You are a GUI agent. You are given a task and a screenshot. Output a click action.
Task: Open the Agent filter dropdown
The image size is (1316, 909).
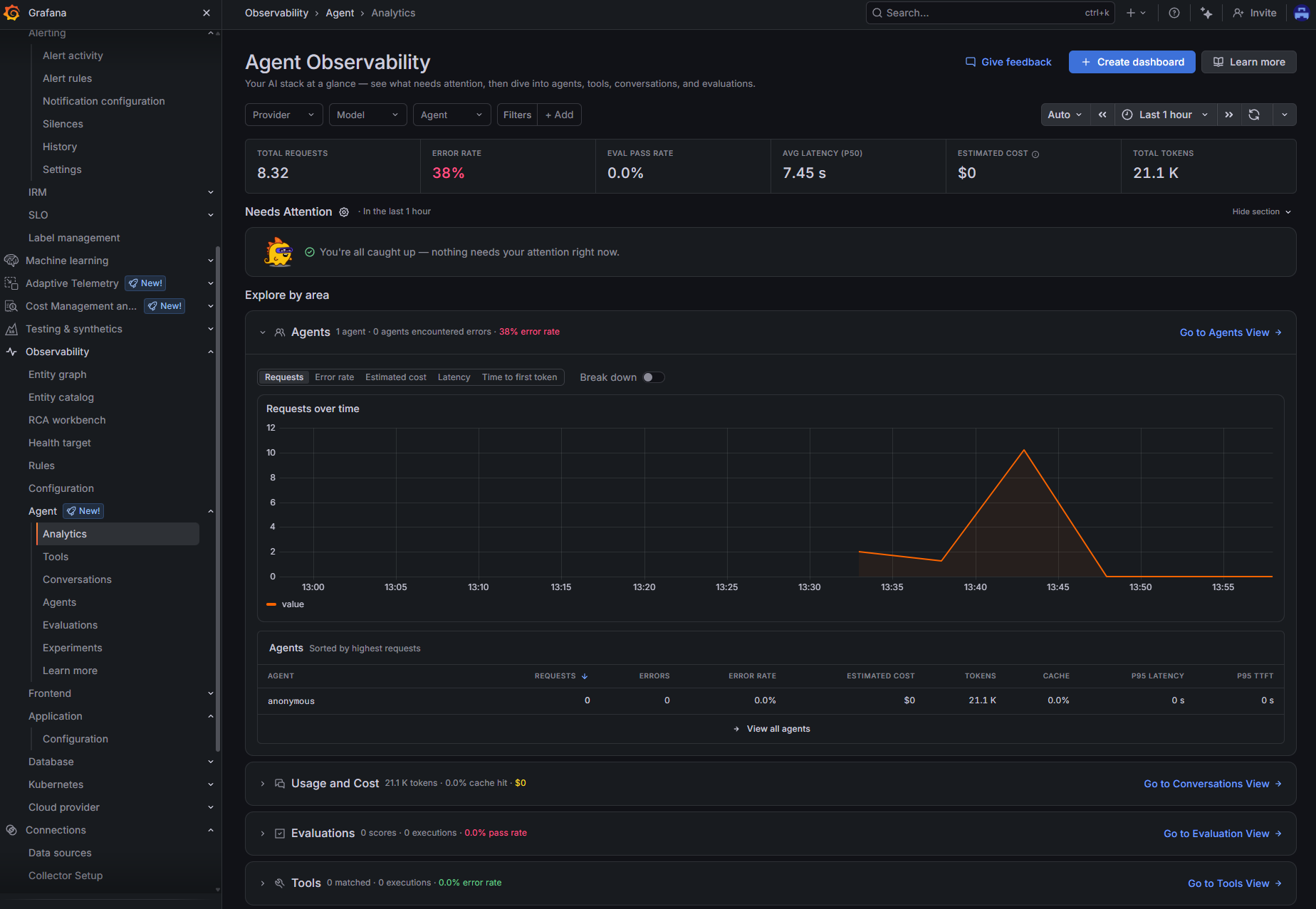pyautogui.click(x=451, y=115)
